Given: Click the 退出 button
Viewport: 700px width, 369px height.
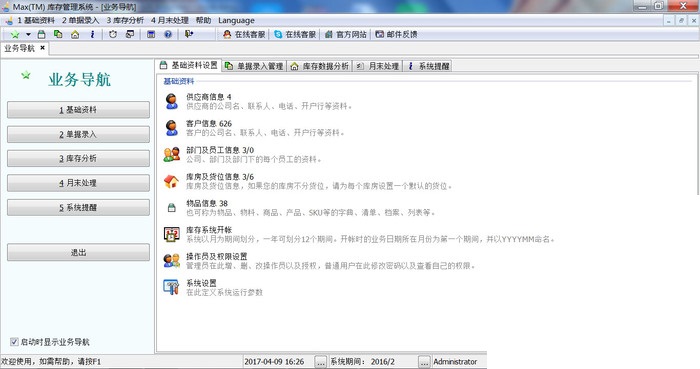Looking at the screenshot, I should coord(78,253).
